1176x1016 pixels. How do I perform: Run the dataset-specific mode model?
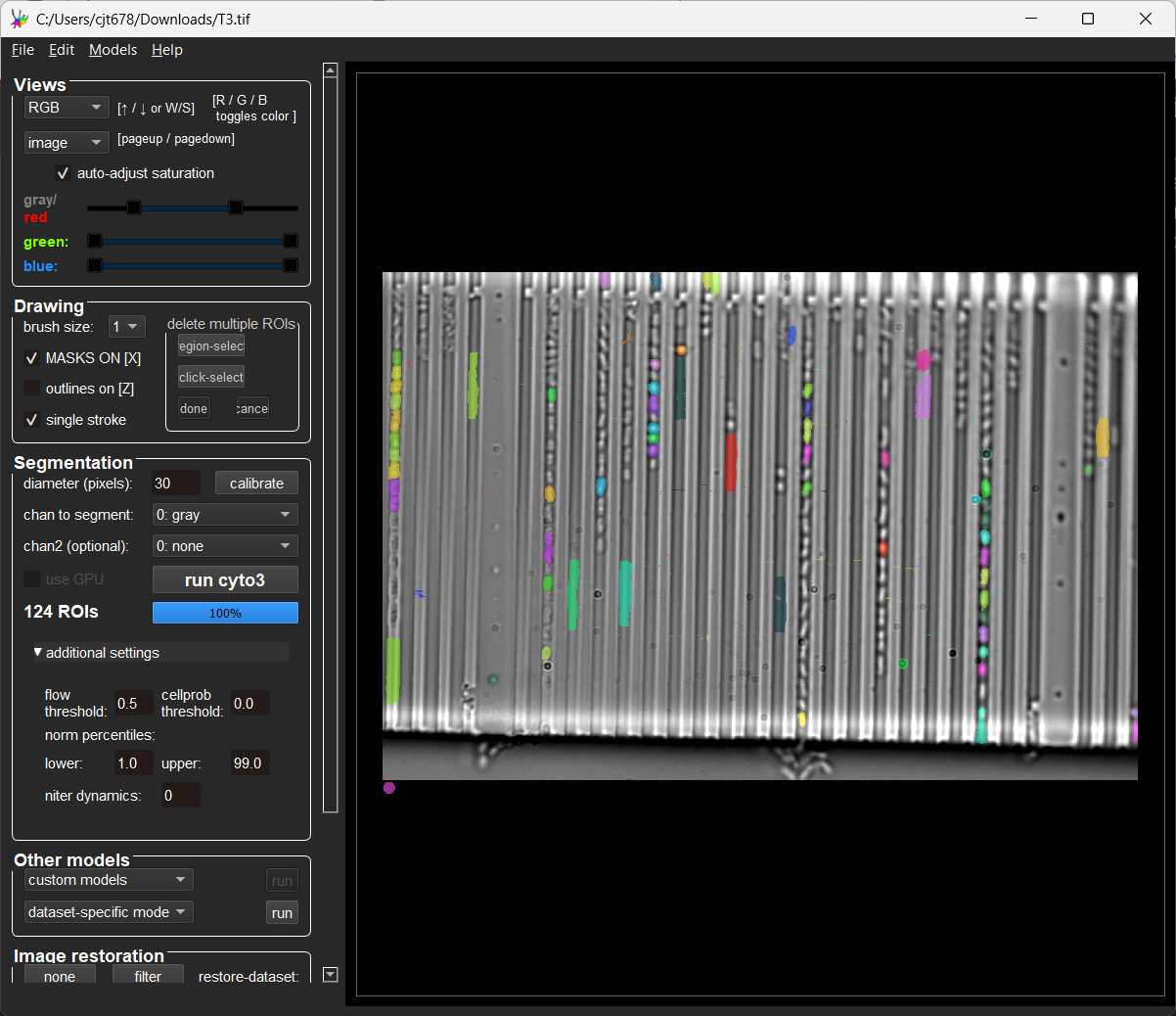[x=282, y=911]
